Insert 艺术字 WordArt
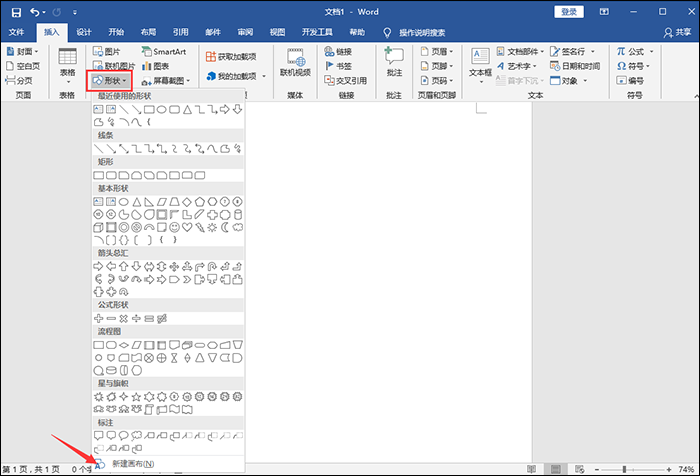The width and height of the screenshot is (700, 476). click(x=517, y=66)
